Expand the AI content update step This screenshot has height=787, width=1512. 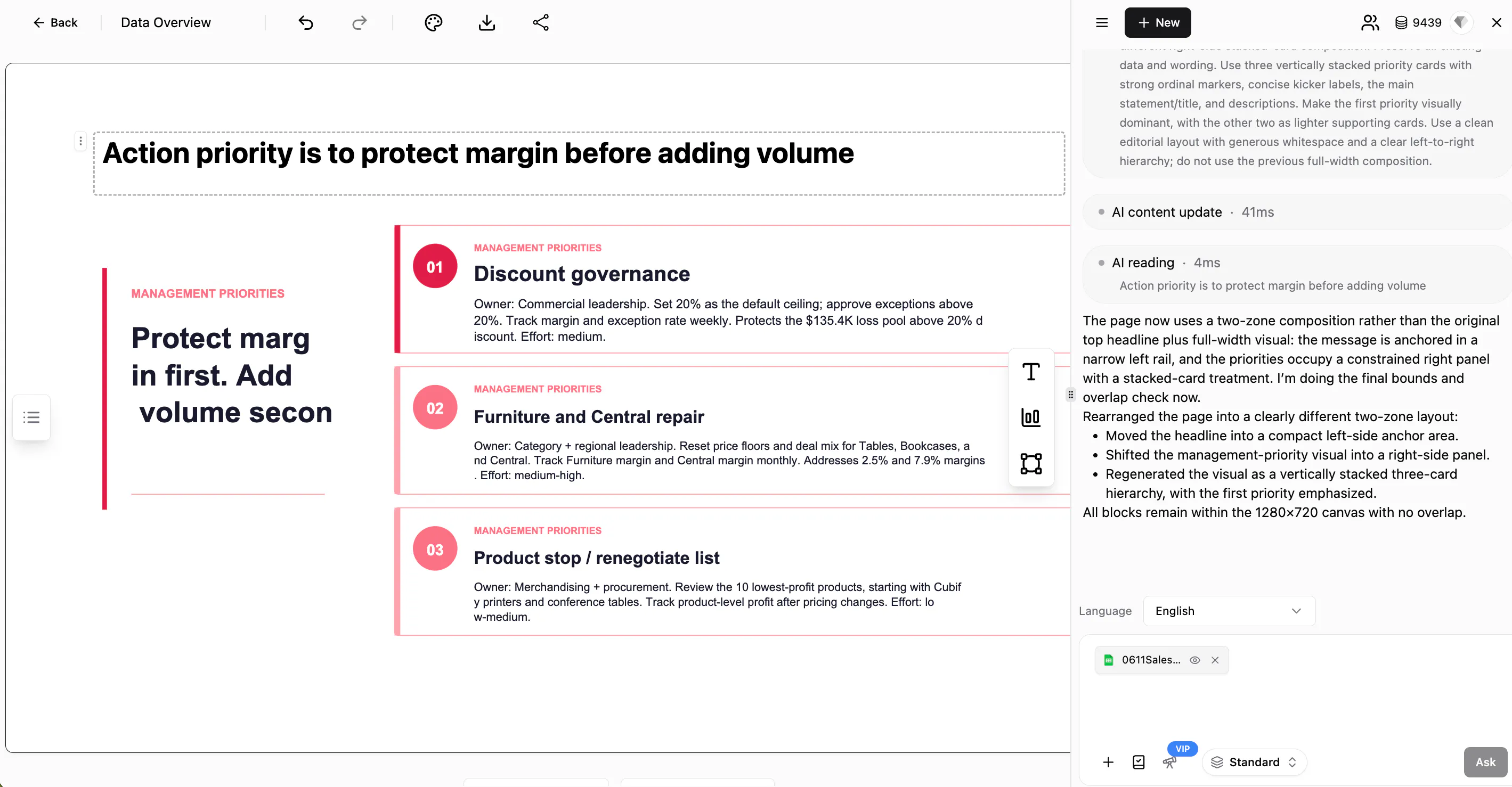click(x=1297, y=212)
